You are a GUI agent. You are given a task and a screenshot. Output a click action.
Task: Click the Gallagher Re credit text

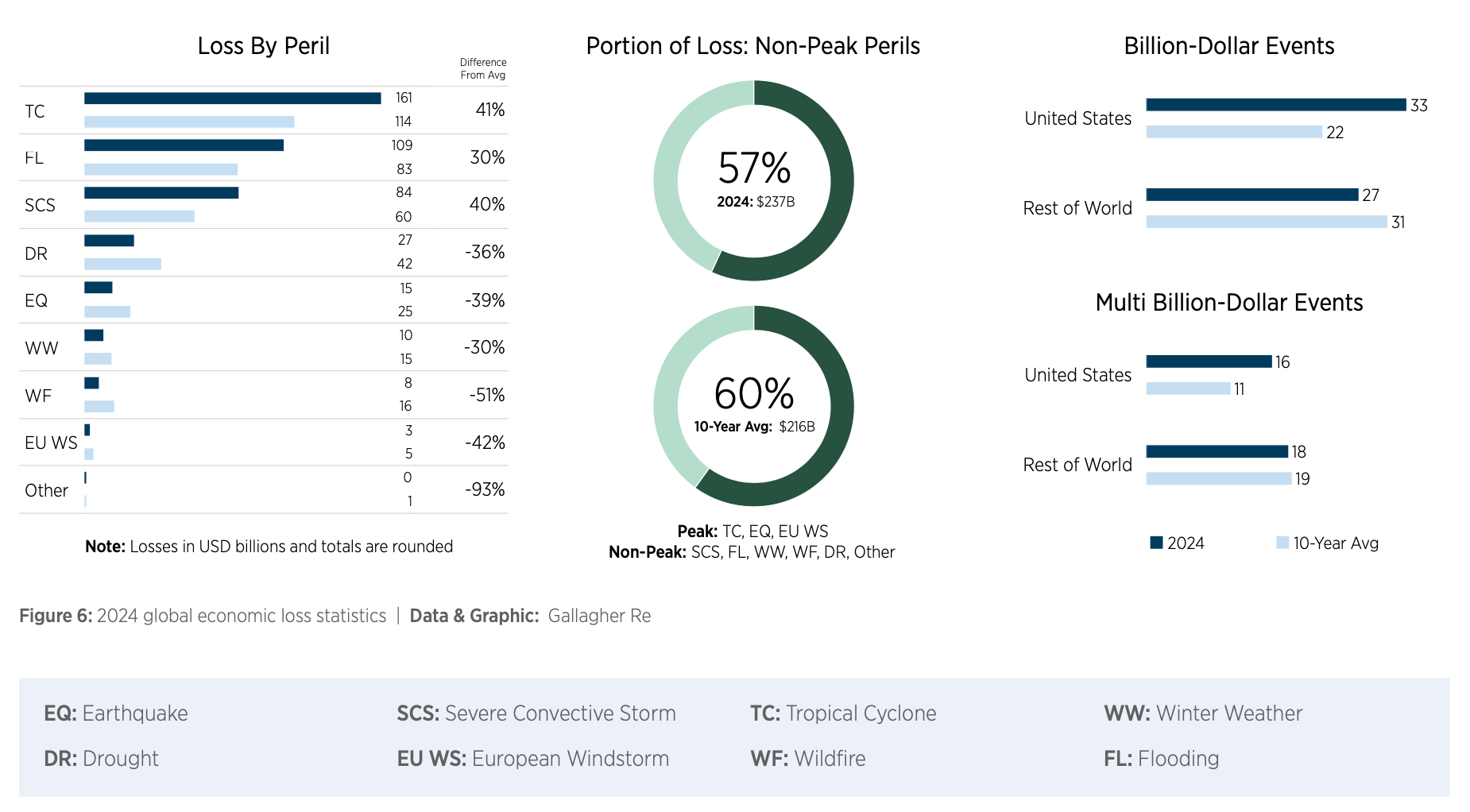[599, 616]
